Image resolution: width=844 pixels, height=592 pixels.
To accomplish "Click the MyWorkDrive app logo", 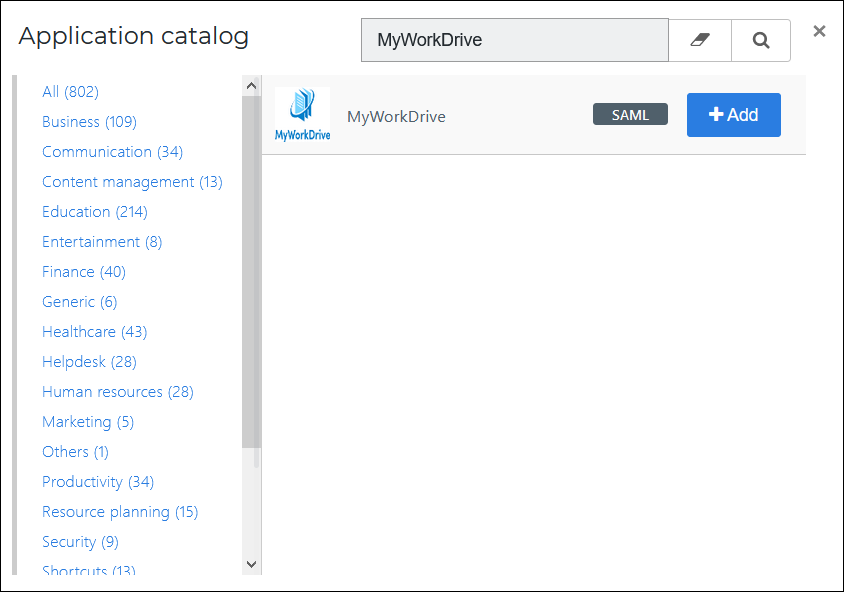I will tap(303, 115).
